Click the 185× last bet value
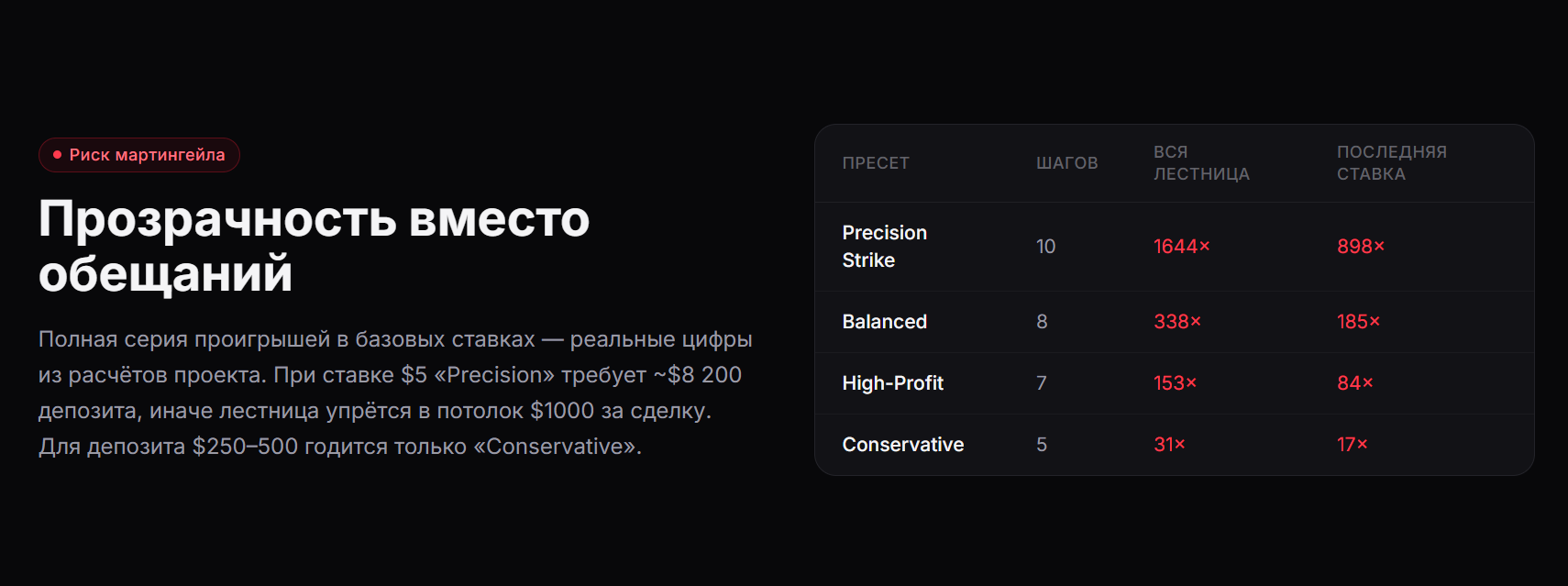The height and width of the screenshot is (586, 1568). [1358, 322]
